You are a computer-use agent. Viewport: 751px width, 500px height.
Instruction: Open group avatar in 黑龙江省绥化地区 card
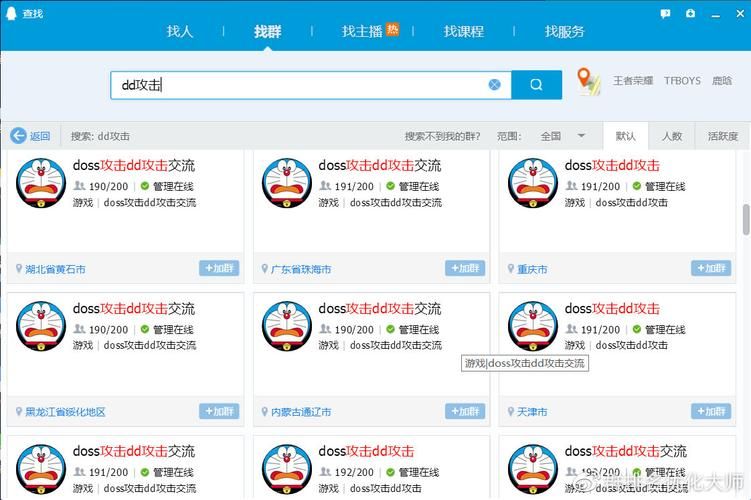click(x=41, y=326)
